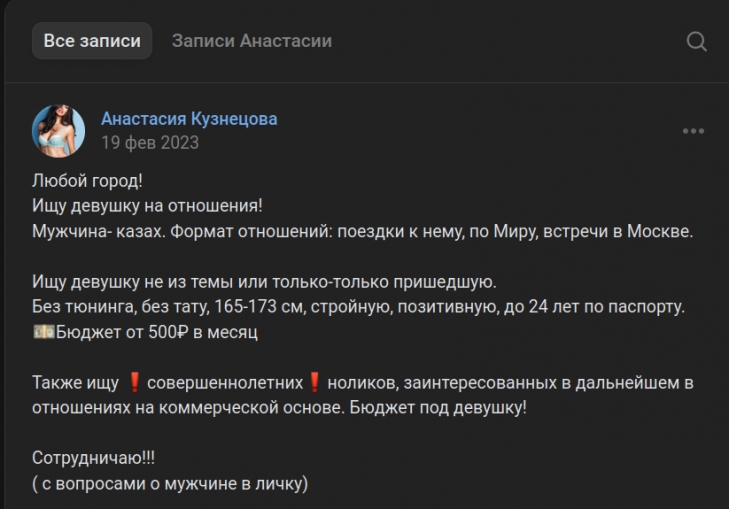This screenshot has height=509, width=729.
Task: Open Анастасия Кузнецова's profile via name link
Action: [189, 119]
